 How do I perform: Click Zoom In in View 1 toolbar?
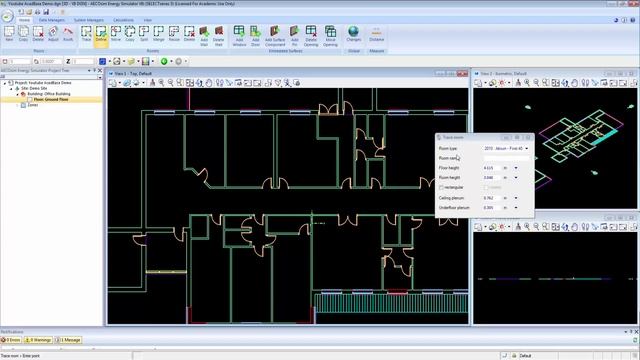click(162, 83)
